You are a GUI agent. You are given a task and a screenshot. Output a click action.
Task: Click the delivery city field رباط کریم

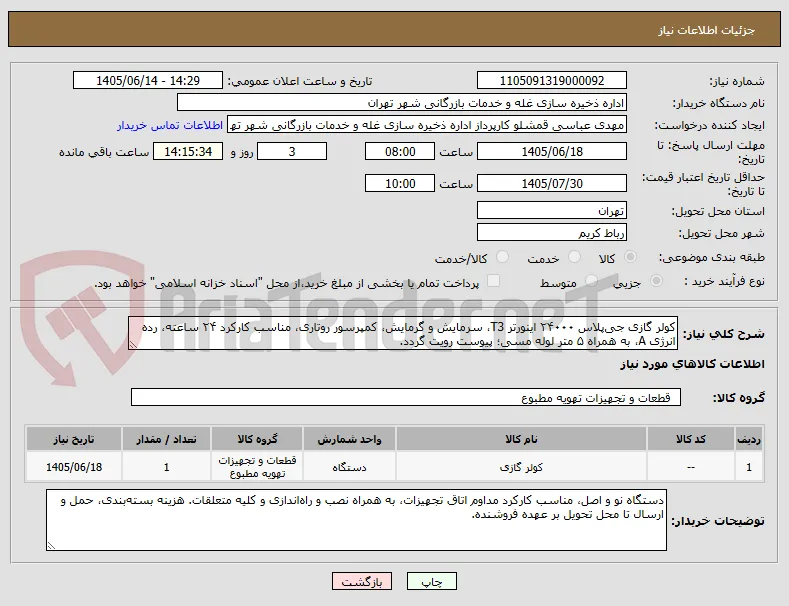(x=551, y=233)
